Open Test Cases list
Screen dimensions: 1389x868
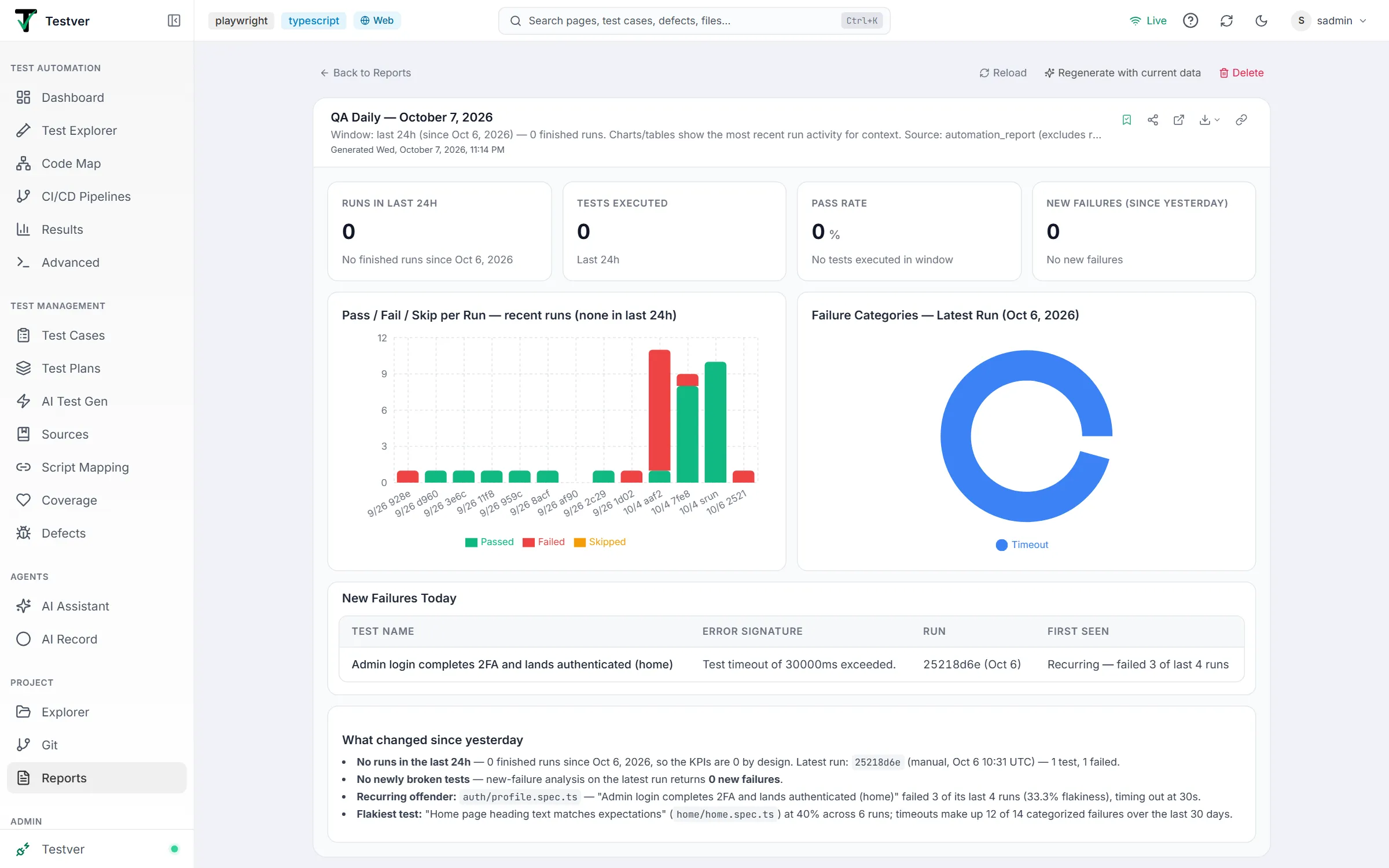pos(97,335)
